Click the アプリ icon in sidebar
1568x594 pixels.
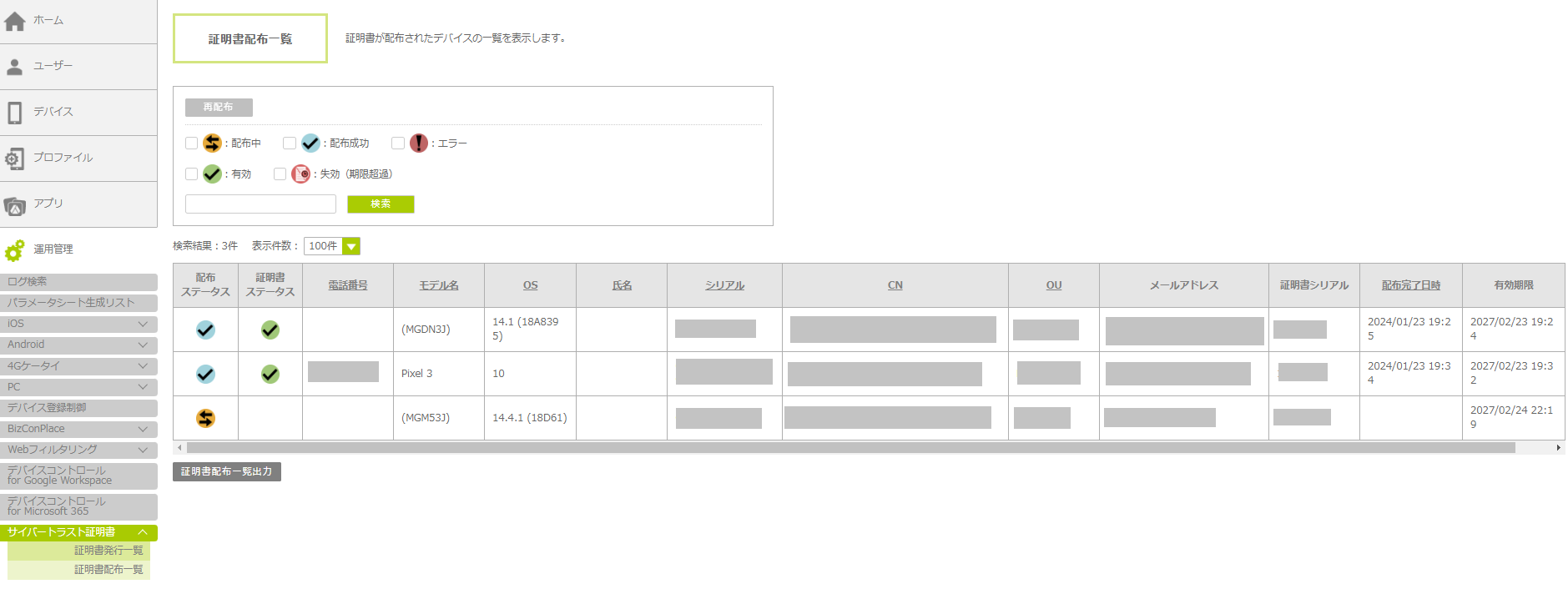click(15, 205)
